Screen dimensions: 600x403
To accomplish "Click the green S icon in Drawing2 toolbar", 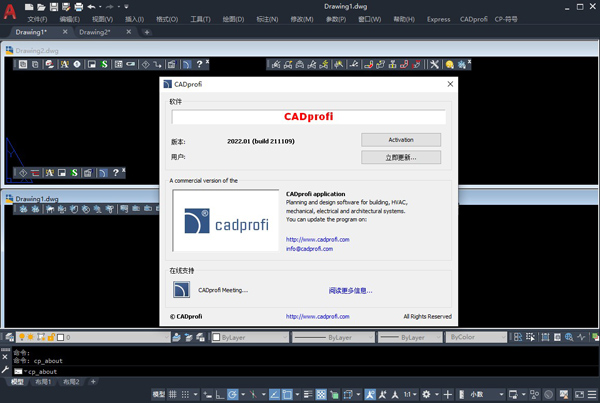I will pyautogui.click(x=104, y=64).
